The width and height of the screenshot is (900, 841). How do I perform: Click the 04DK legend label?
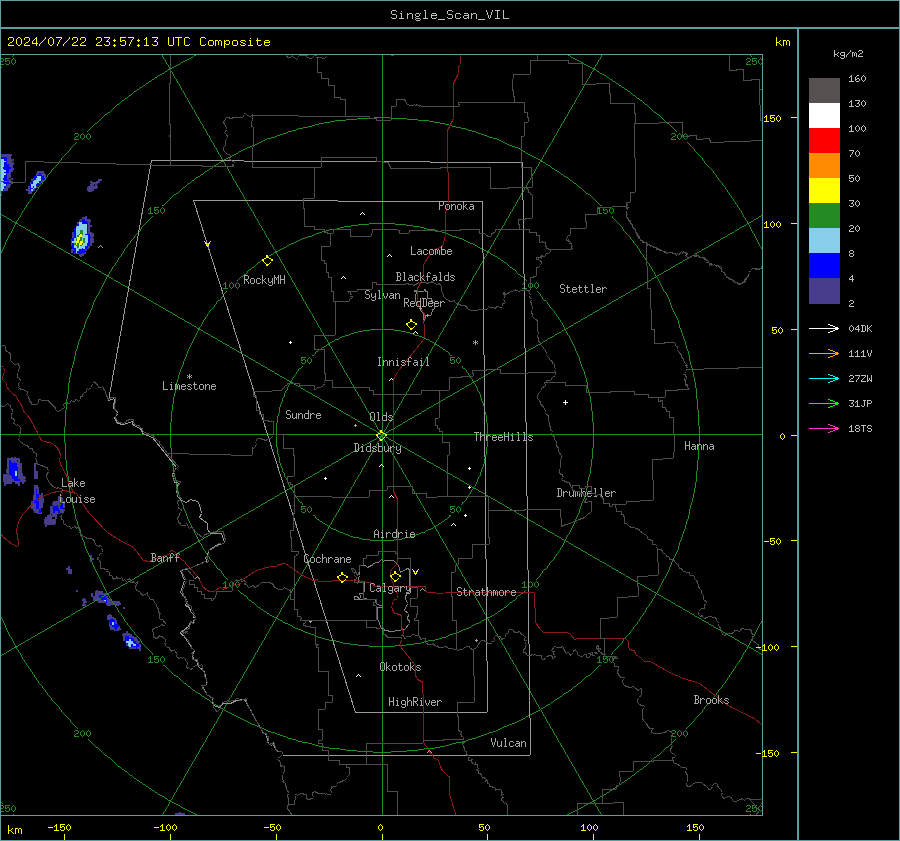(x=860, y=328)
